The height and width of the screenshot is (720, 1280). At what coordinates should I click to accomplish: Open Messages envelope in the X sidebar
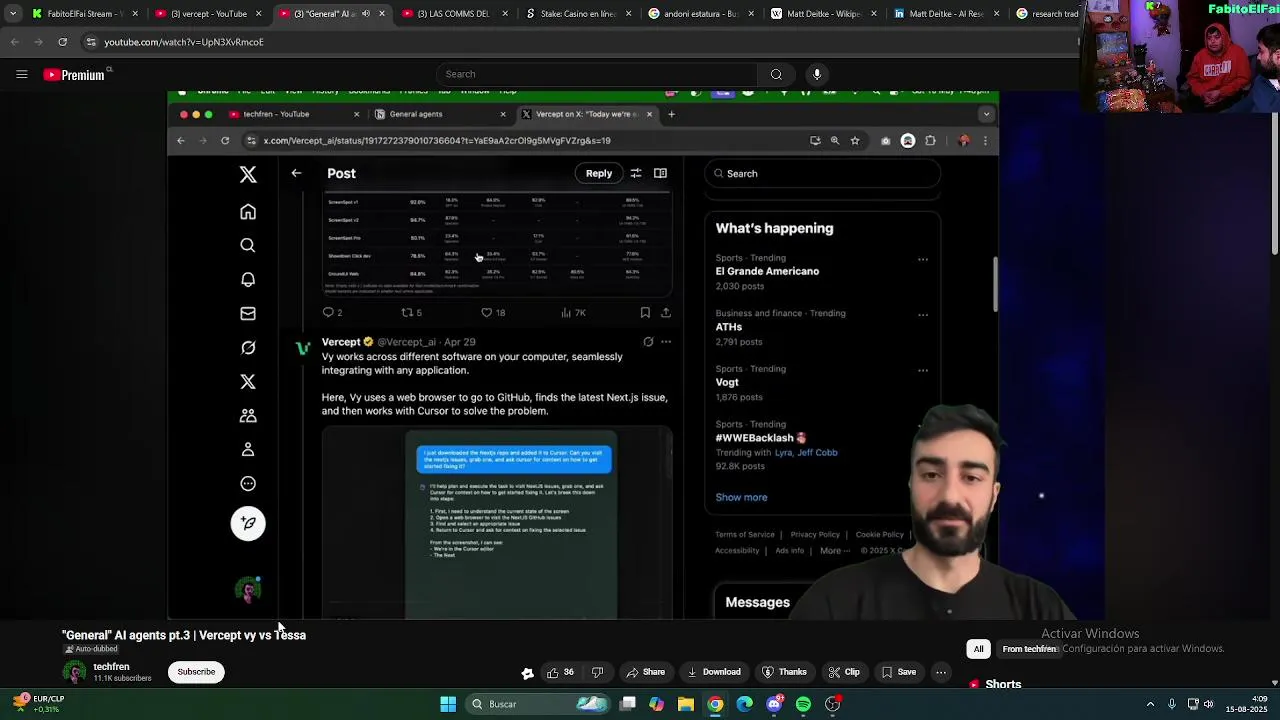(x=248, y=314)
